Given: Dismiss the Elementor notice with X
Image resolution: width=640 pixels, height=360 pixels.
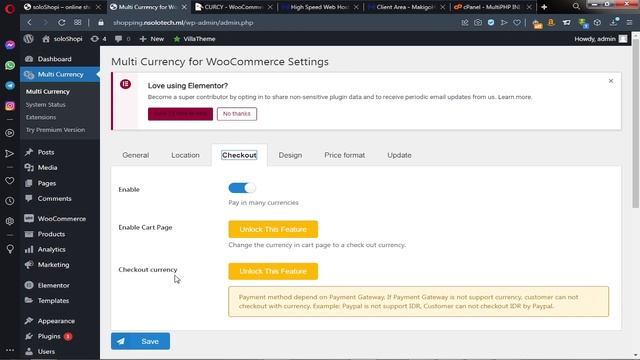Looking at the screenshot, I should coord(611,81).
